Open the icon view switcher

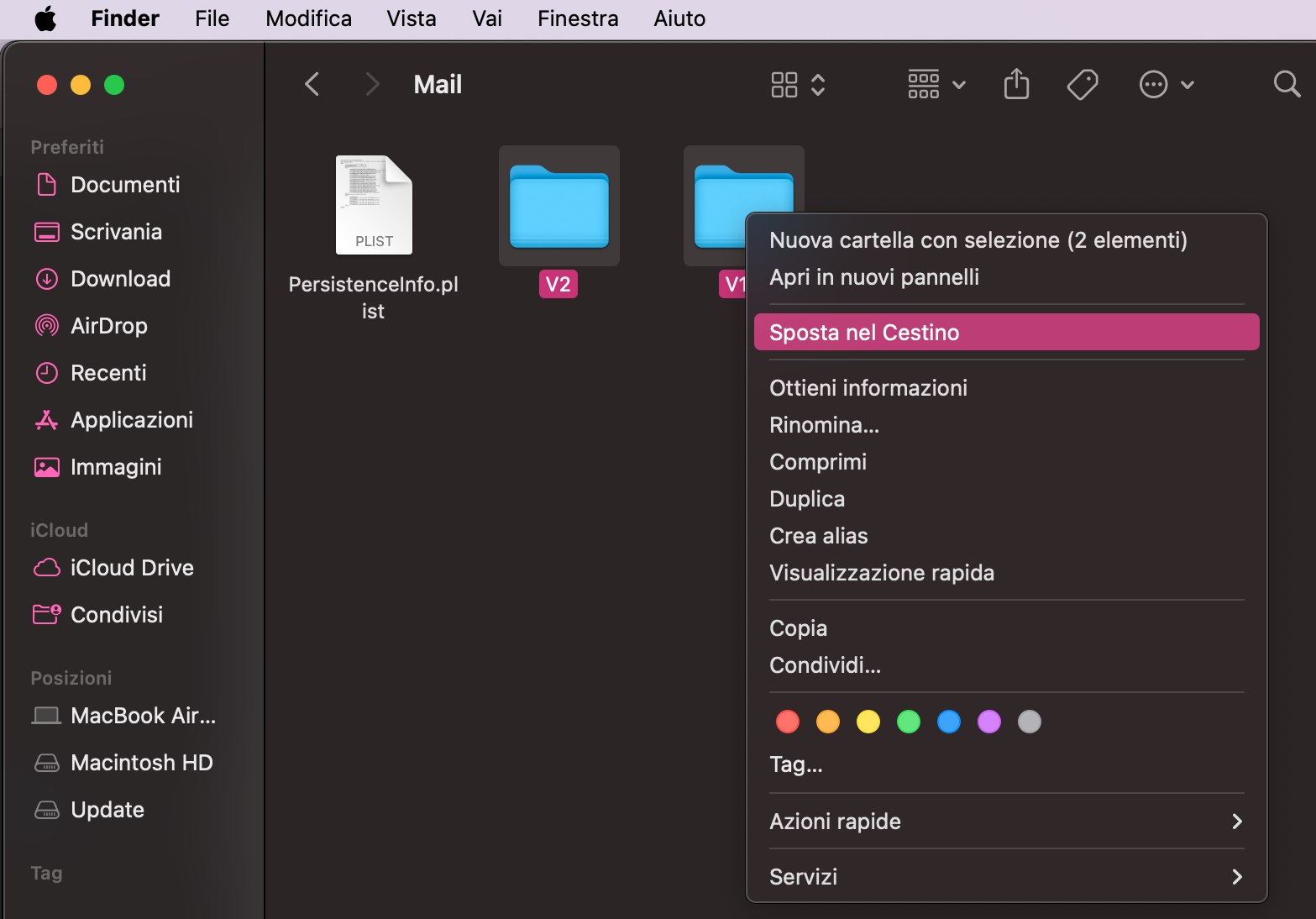click(798, 84)
